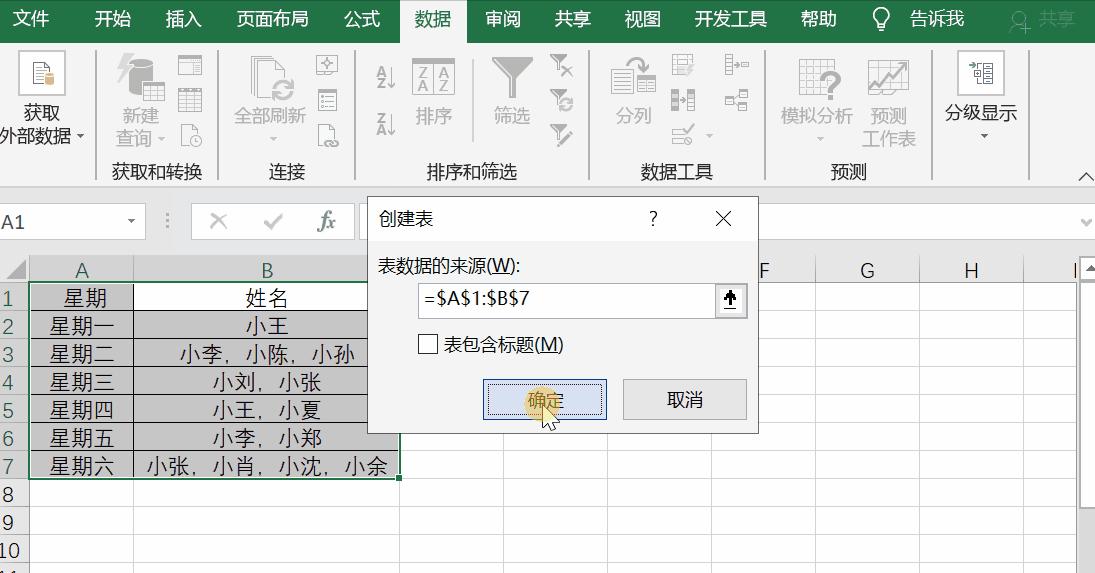The width and height of the screenshot is (1095, 573).
Task: Toggle the 筛选 filter funnel
Action: point(512,91)
